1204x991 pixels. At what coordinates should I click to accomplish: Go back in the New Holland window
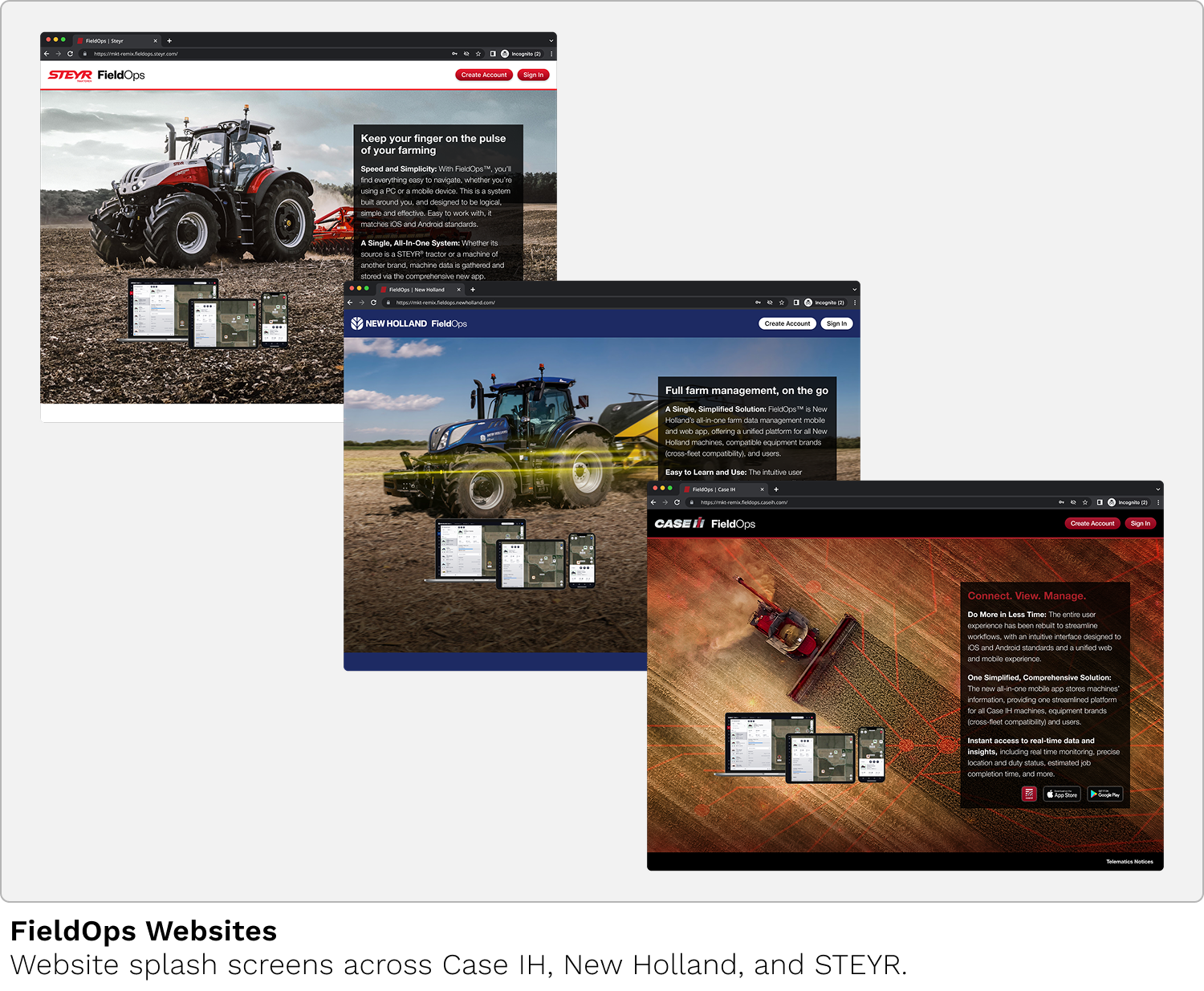click(350, 303)
